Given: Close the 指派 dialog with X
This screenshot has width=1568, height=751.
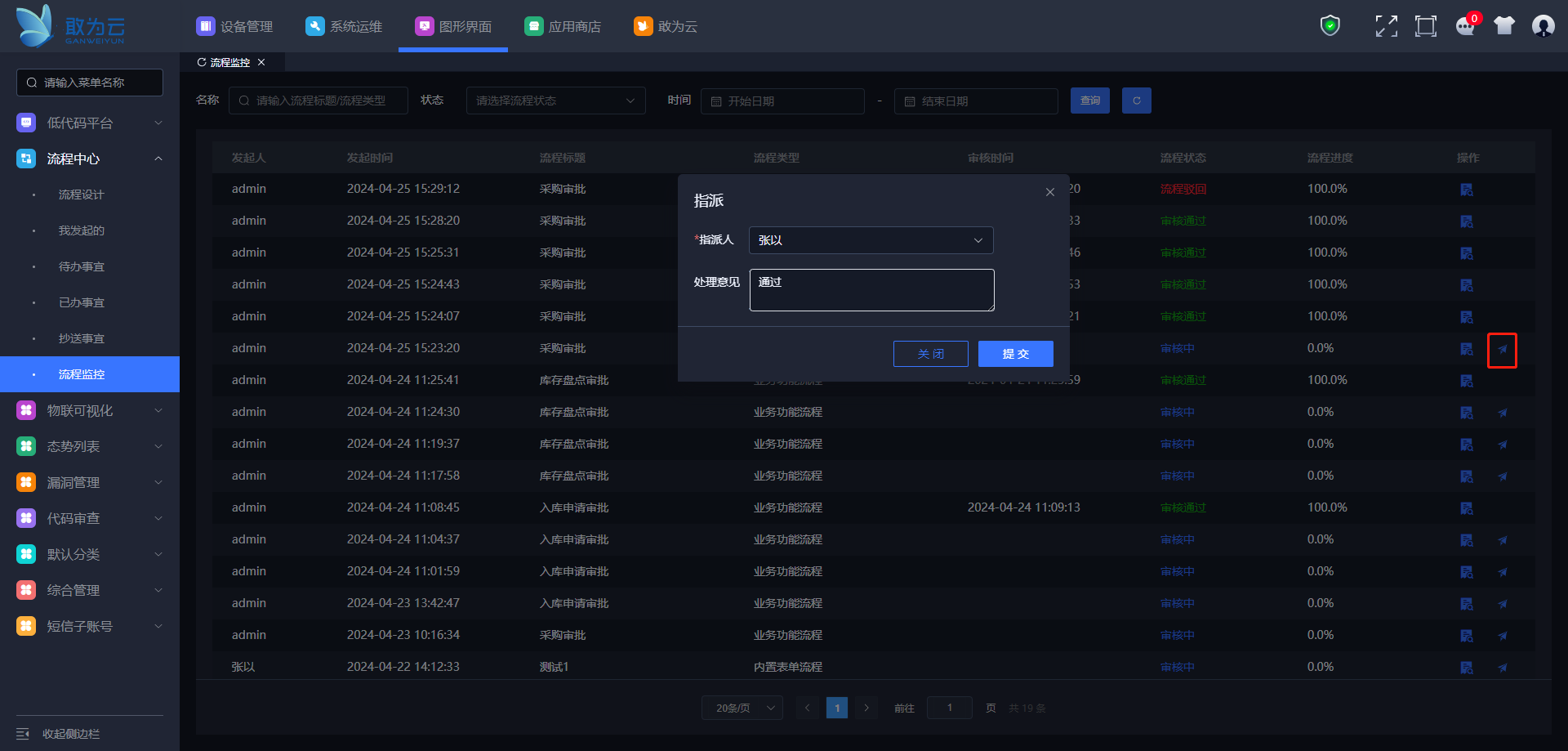Looking at the screenshot, I should [x=1050, y=192].
